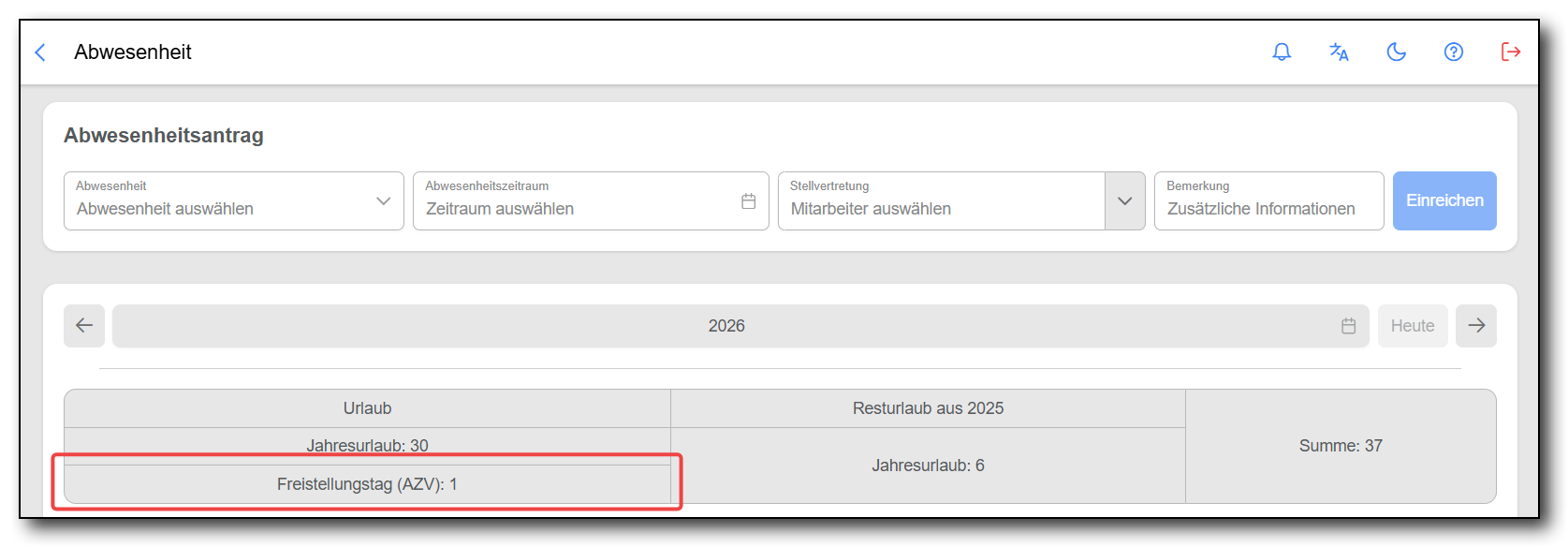Click the 'Resturlaub aus 2025' header

[928, 408]
